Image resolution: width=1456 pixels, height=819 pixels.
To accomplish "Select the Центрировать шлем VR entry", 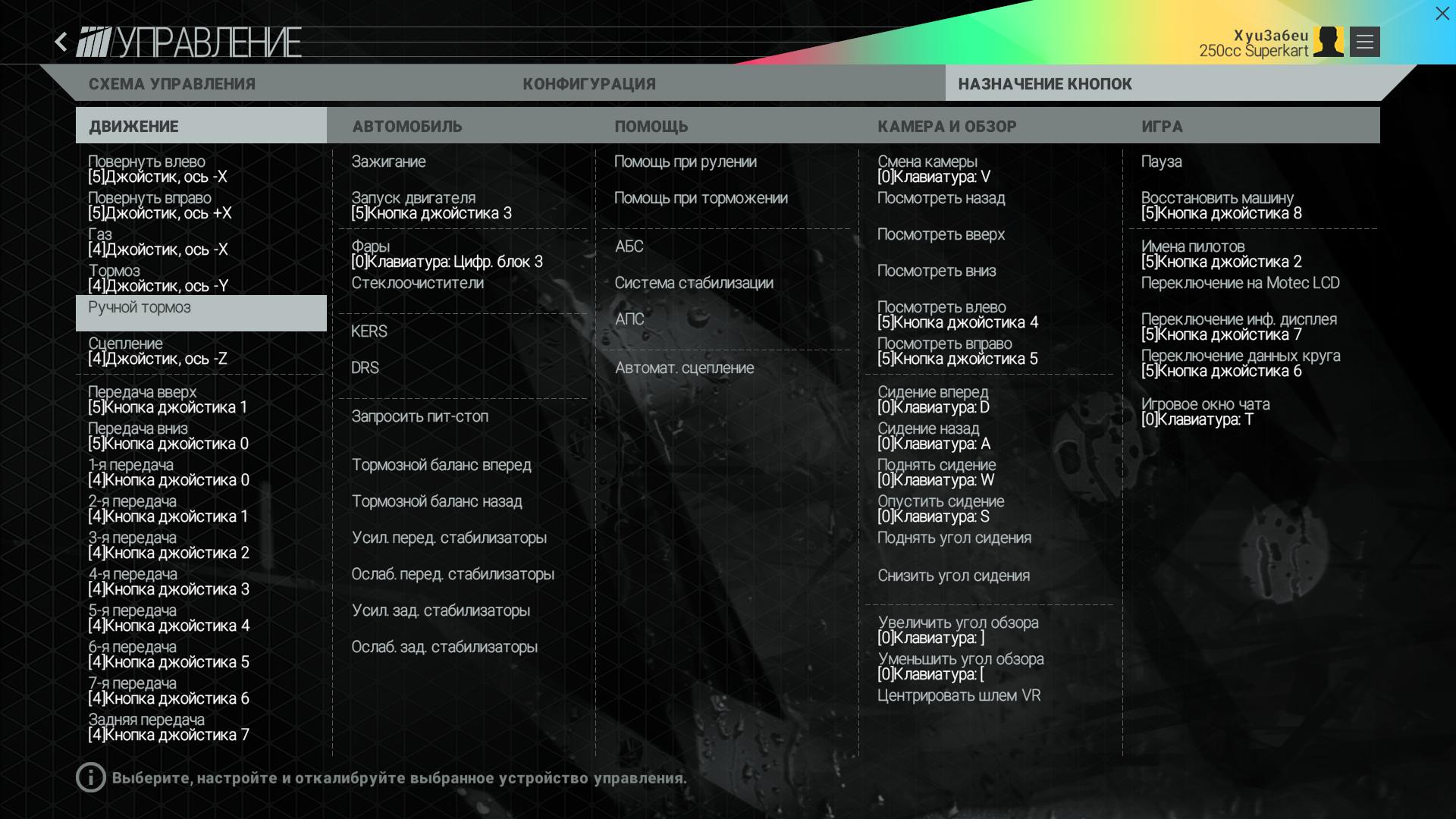I will pyautogui.click(x=959, y=695).
